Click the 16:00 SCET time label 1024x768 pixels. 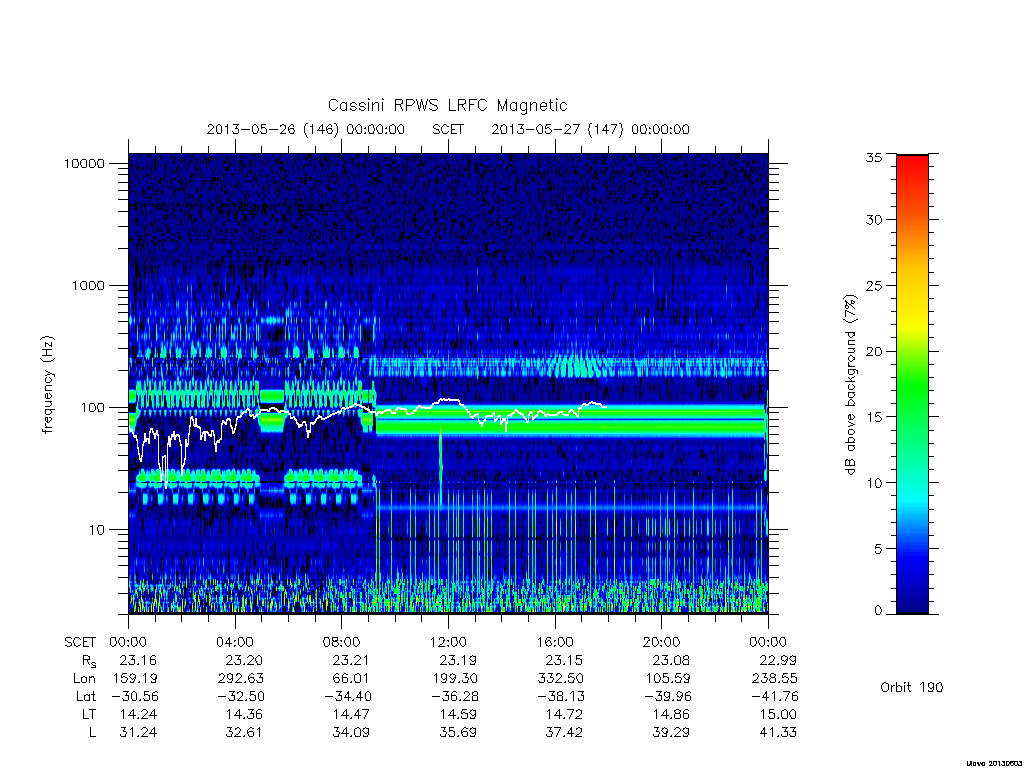click(x=554, y=642)
